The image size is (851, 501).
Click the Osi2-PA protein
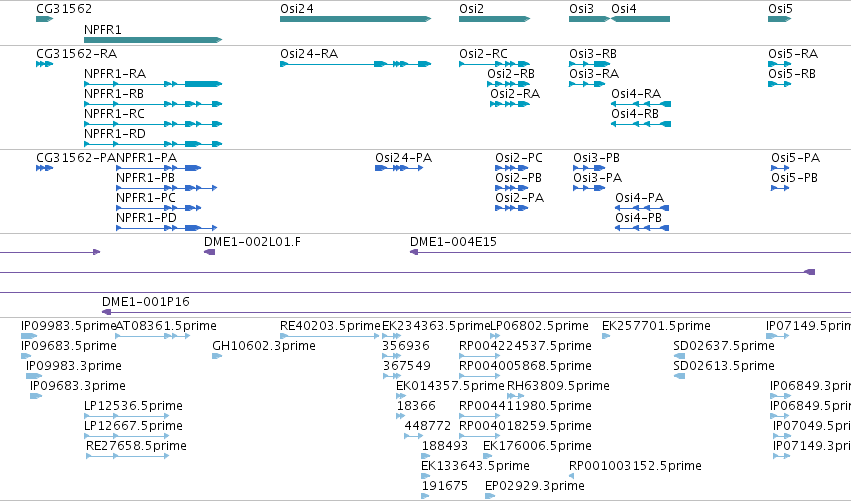pos(512,208)
